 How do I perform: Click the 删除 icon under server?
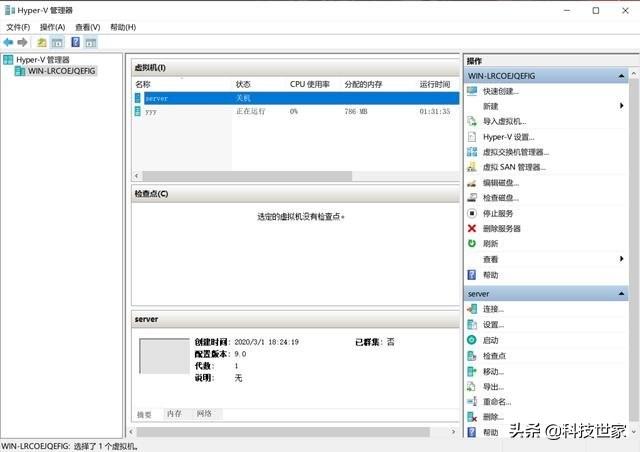coord(472,417)
